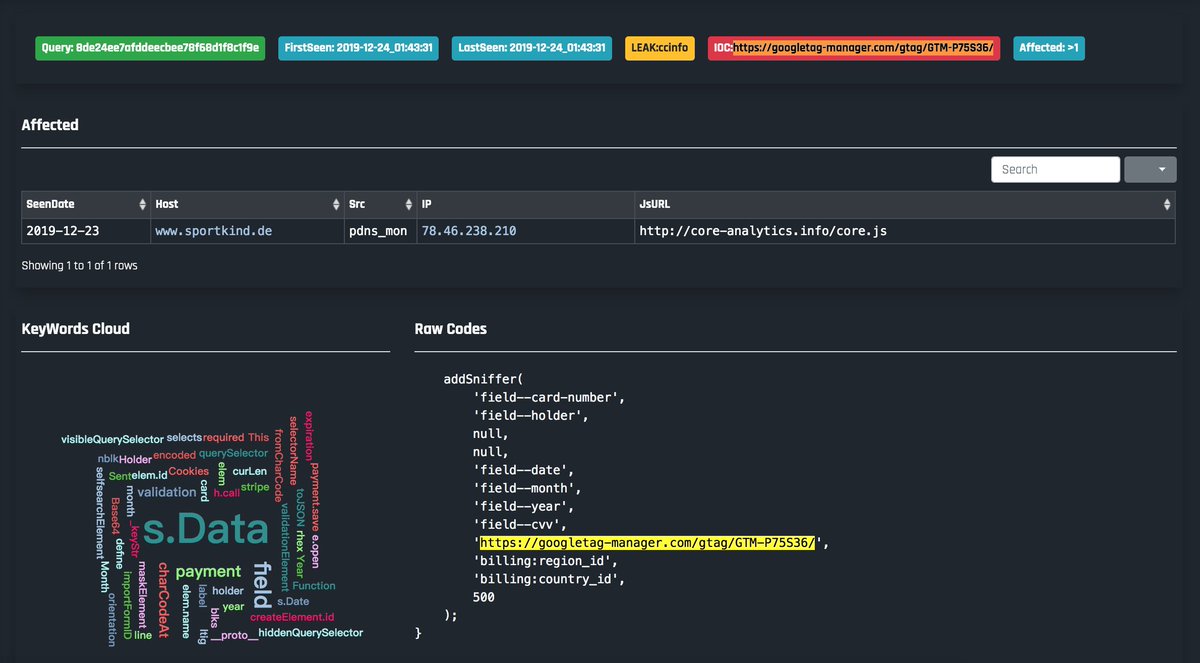This screenshot has height=663, width=1200.
Task: Click 'Showing 1 to 1 of 1 rows' text
Action: click(79, 266)
